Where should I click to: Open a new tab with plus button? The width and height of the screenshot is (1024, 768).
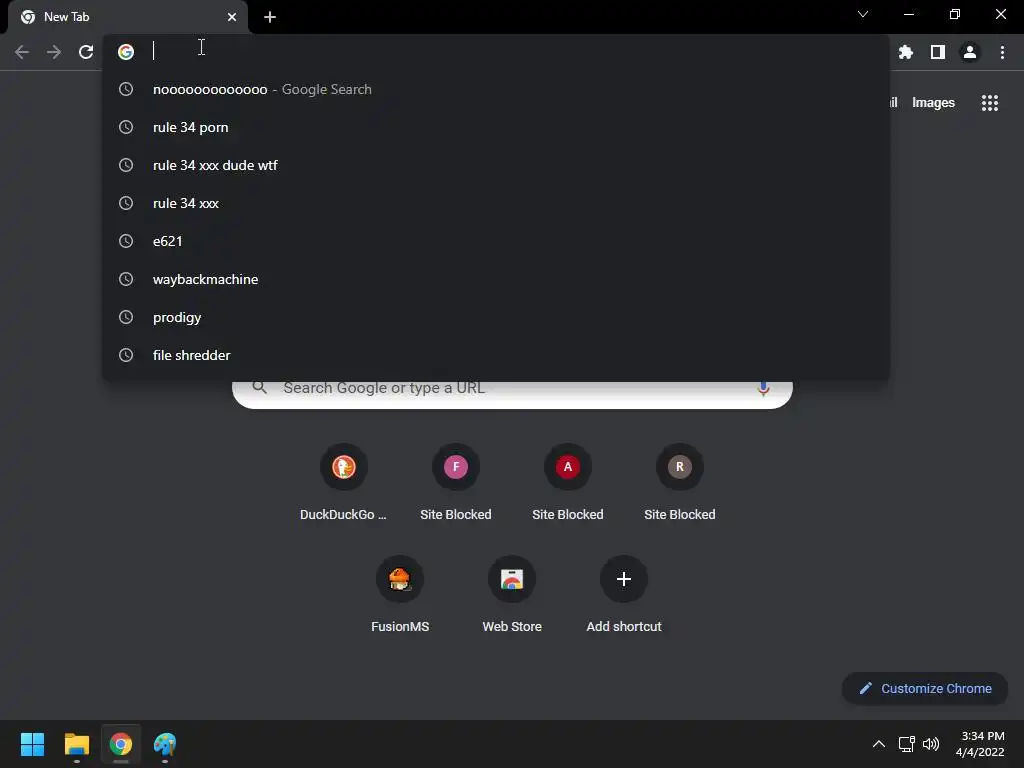coord(270,17)
